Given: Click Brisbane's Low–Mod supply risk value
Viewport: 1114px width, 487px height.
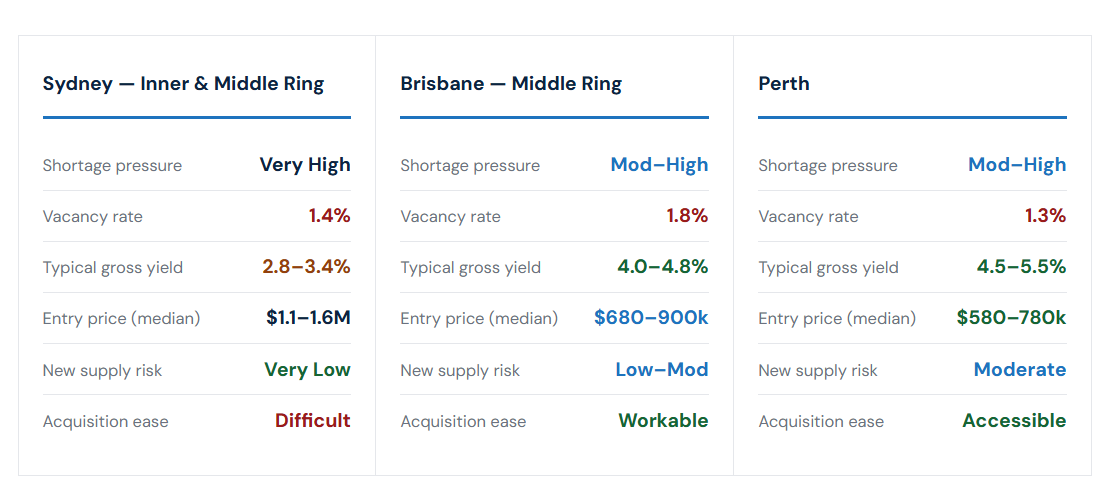Looking at the screenshot, I should [662, 370].
